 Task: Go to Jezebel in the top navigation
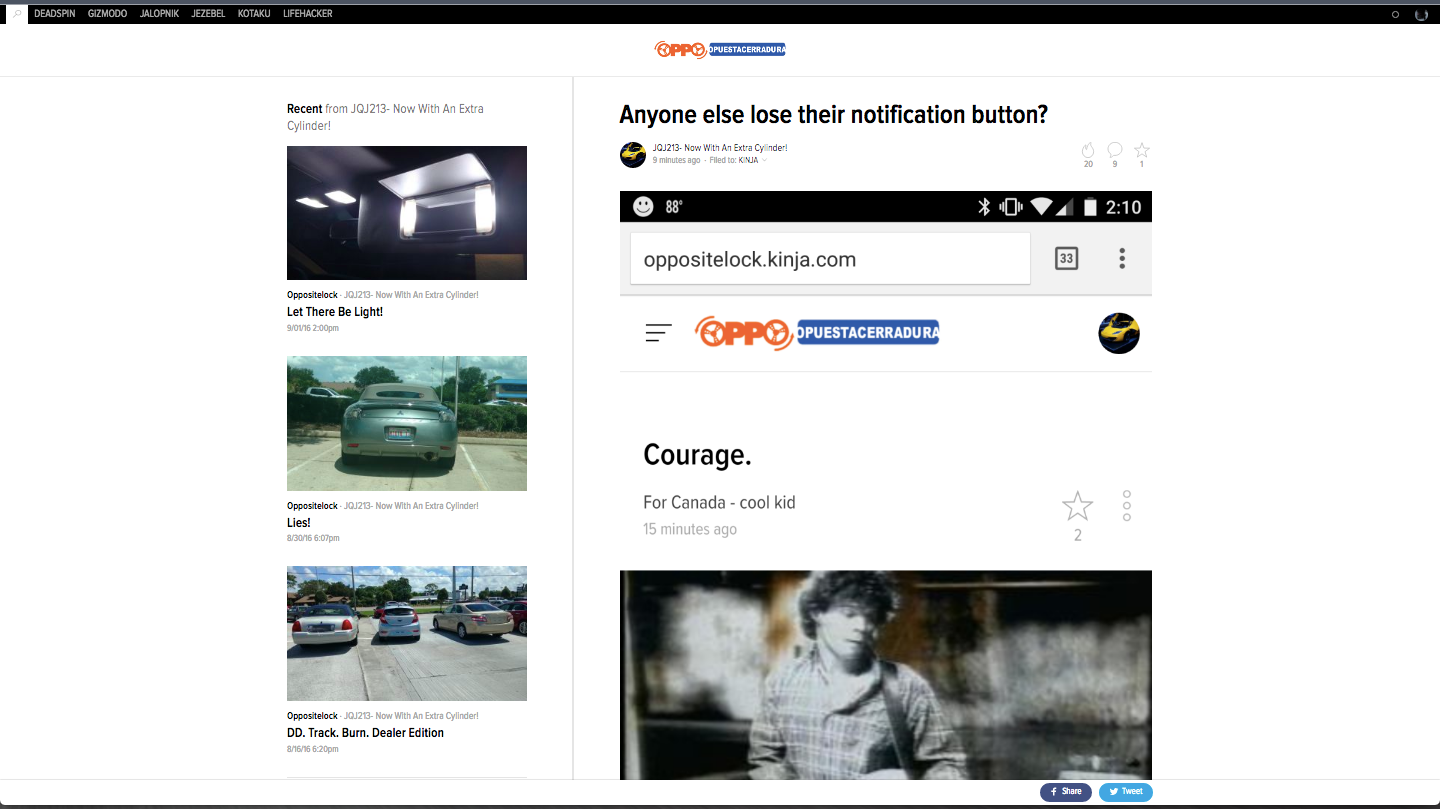coord(208,14)
